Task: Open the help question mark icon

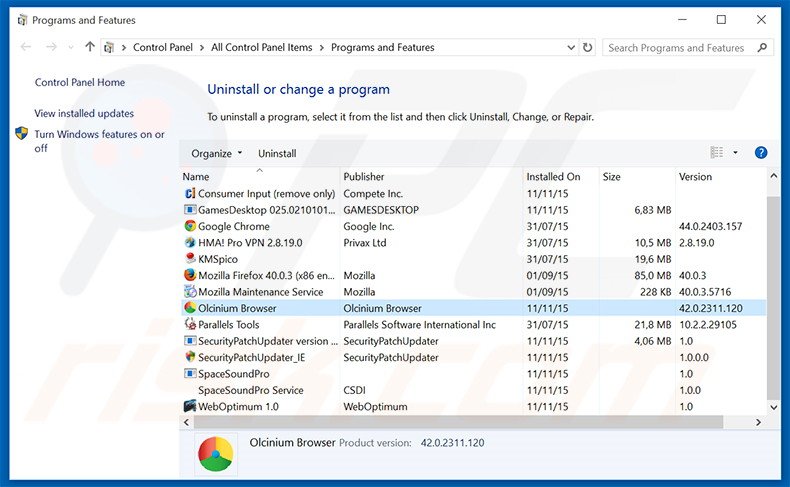Action: (x=761, y=153)
